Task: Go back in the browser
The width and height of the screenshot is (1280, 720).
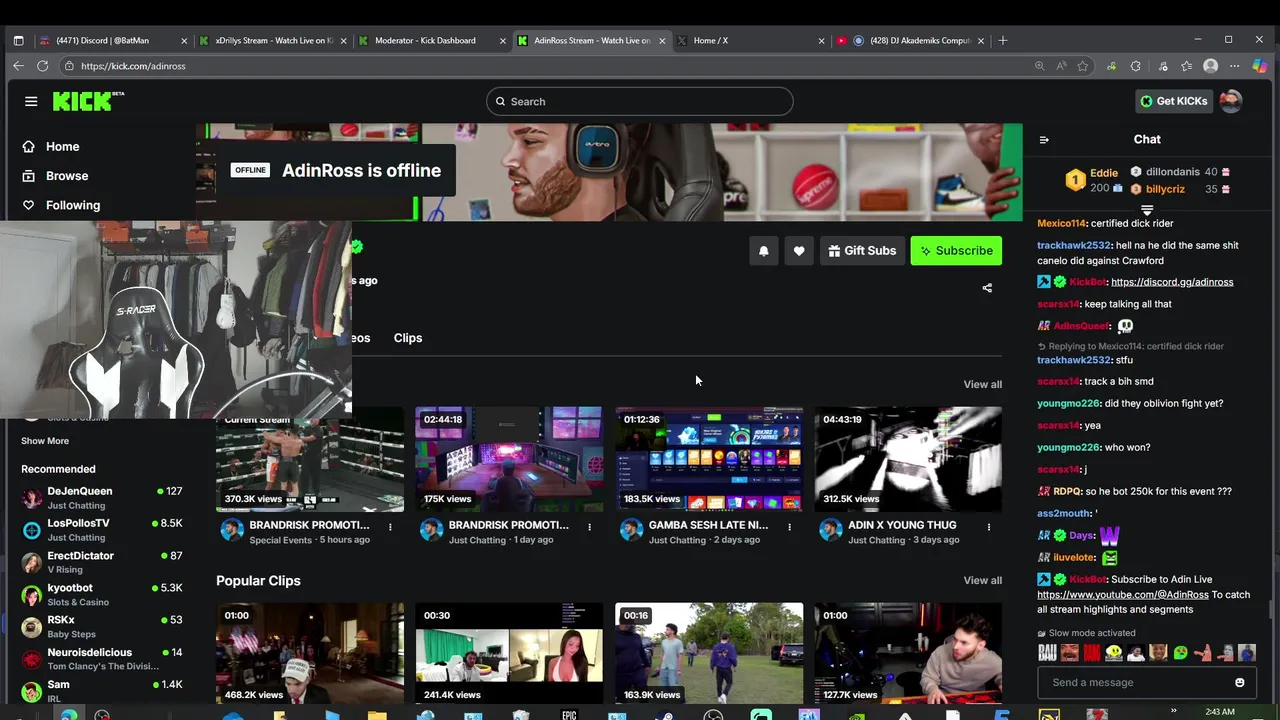Action: coord(18,66)
